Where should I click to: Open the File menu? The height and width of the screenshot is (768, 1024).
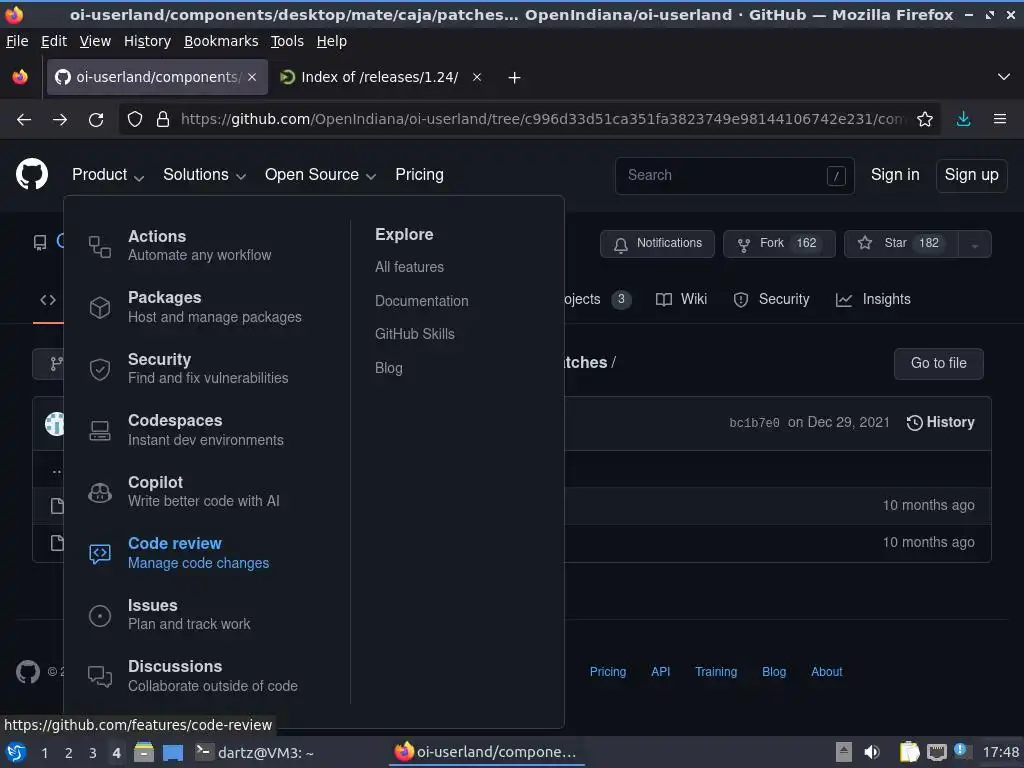click(17, 41)
